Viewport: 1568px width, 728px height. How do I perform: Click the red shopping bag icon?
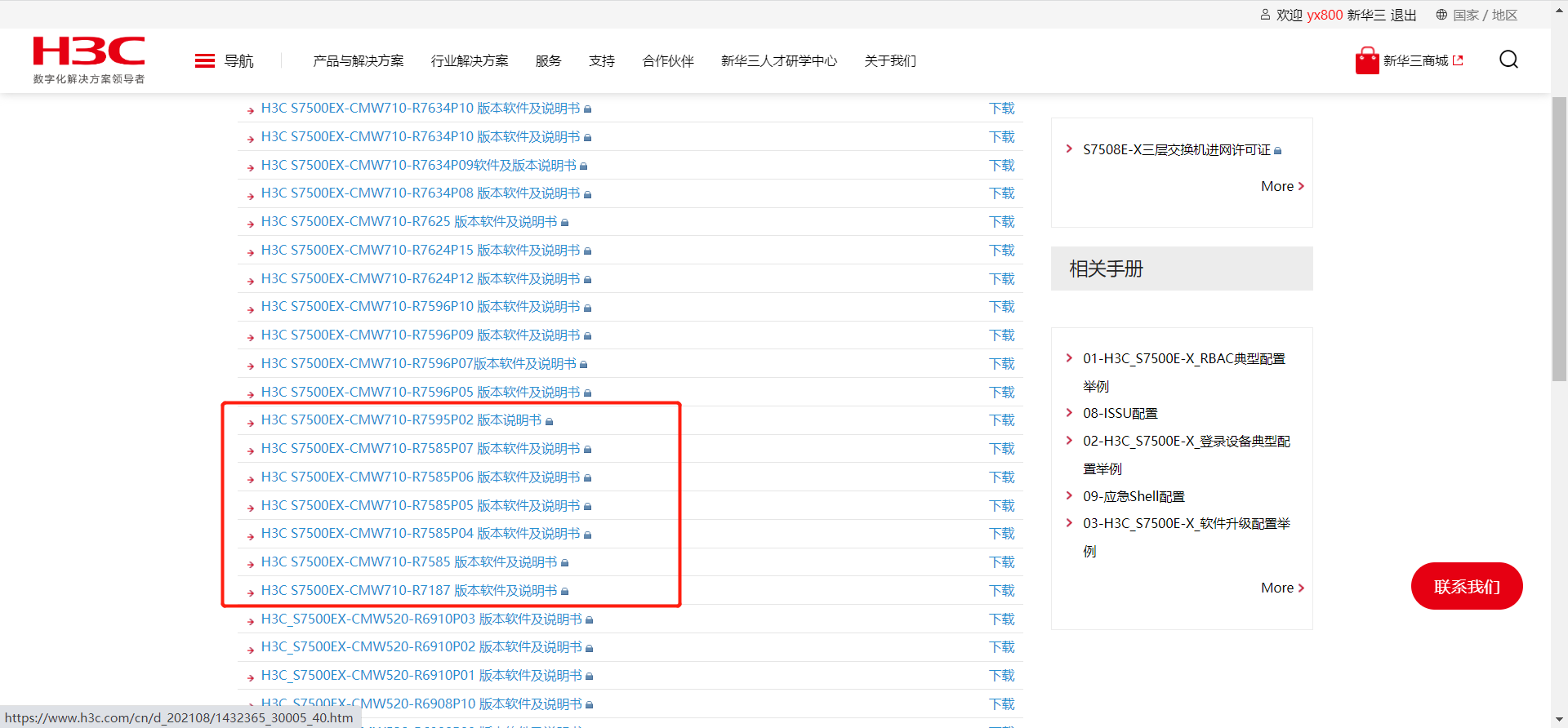[x=1367, y=60]
